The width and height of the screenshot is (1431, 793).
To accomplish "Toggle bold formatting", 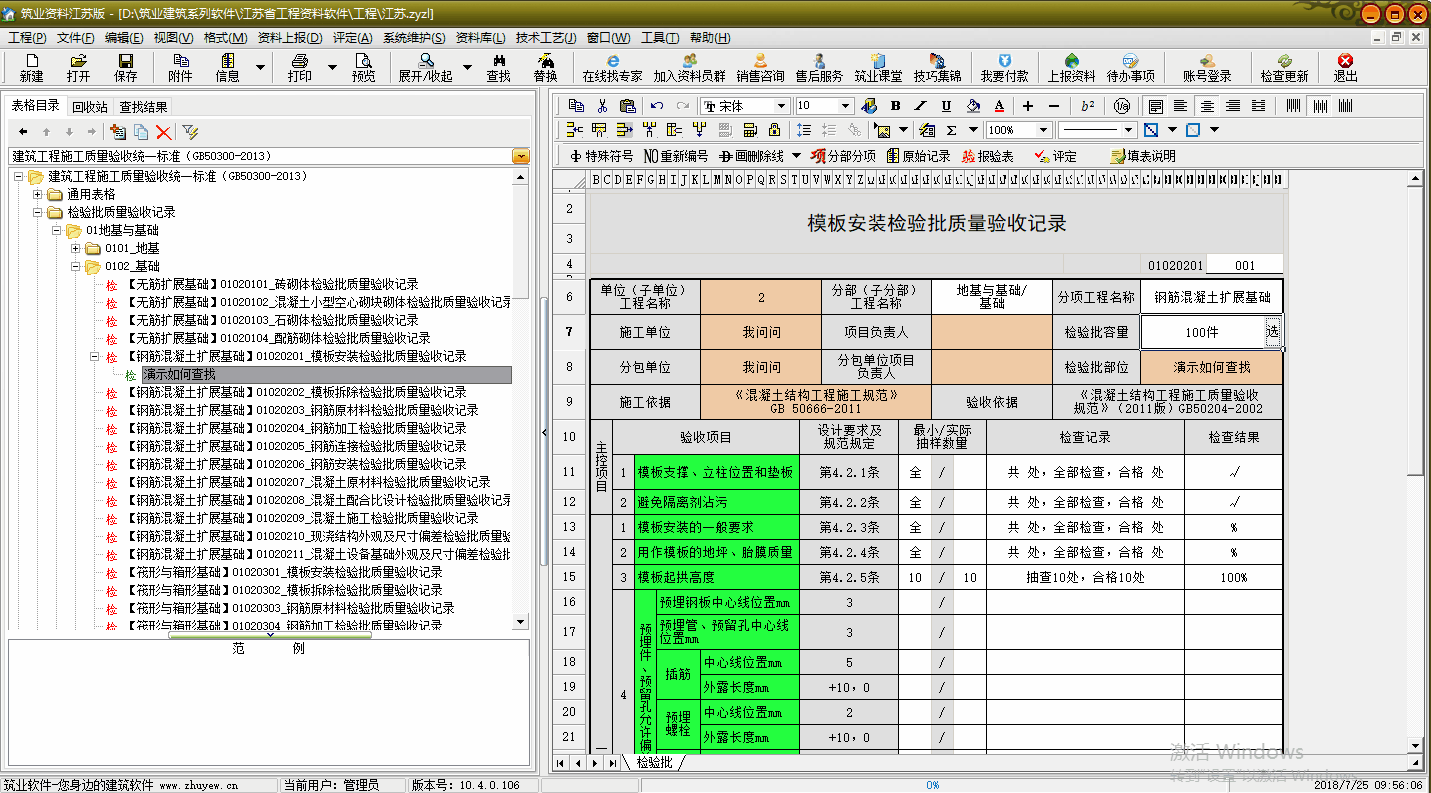I will 895,106.
